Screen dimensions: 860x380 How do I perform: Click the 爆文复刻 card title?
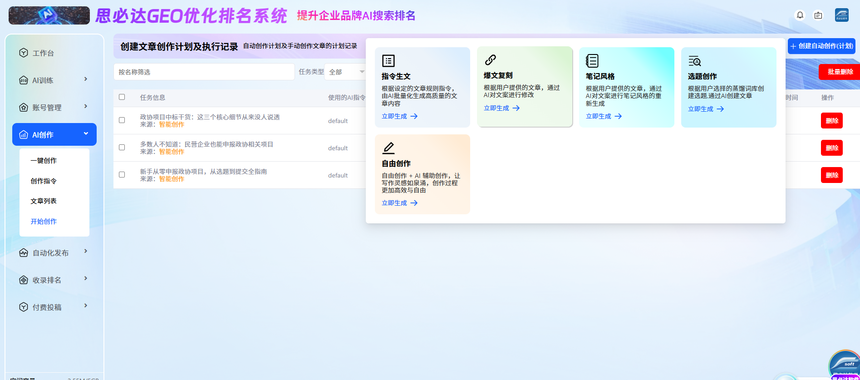click(498, 75)
